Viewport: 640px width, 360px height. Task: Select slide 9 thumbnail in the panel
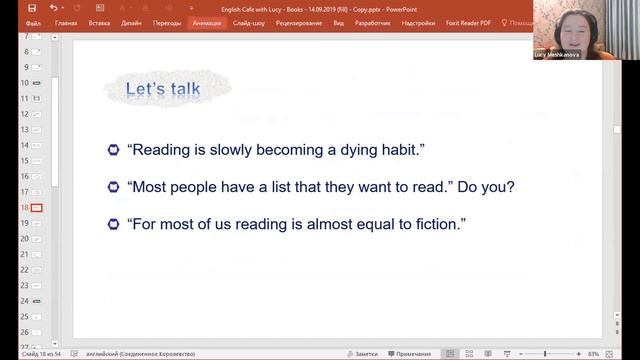click(x=36, y=67)
